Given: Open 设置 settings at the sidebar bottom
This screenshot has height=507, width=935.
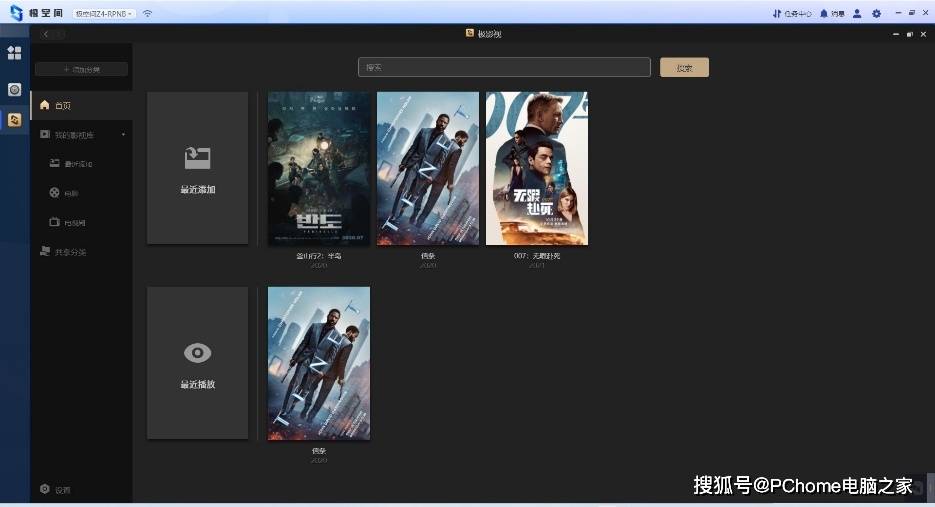Looking at the screenshot, I should click(x=55, y=489).
